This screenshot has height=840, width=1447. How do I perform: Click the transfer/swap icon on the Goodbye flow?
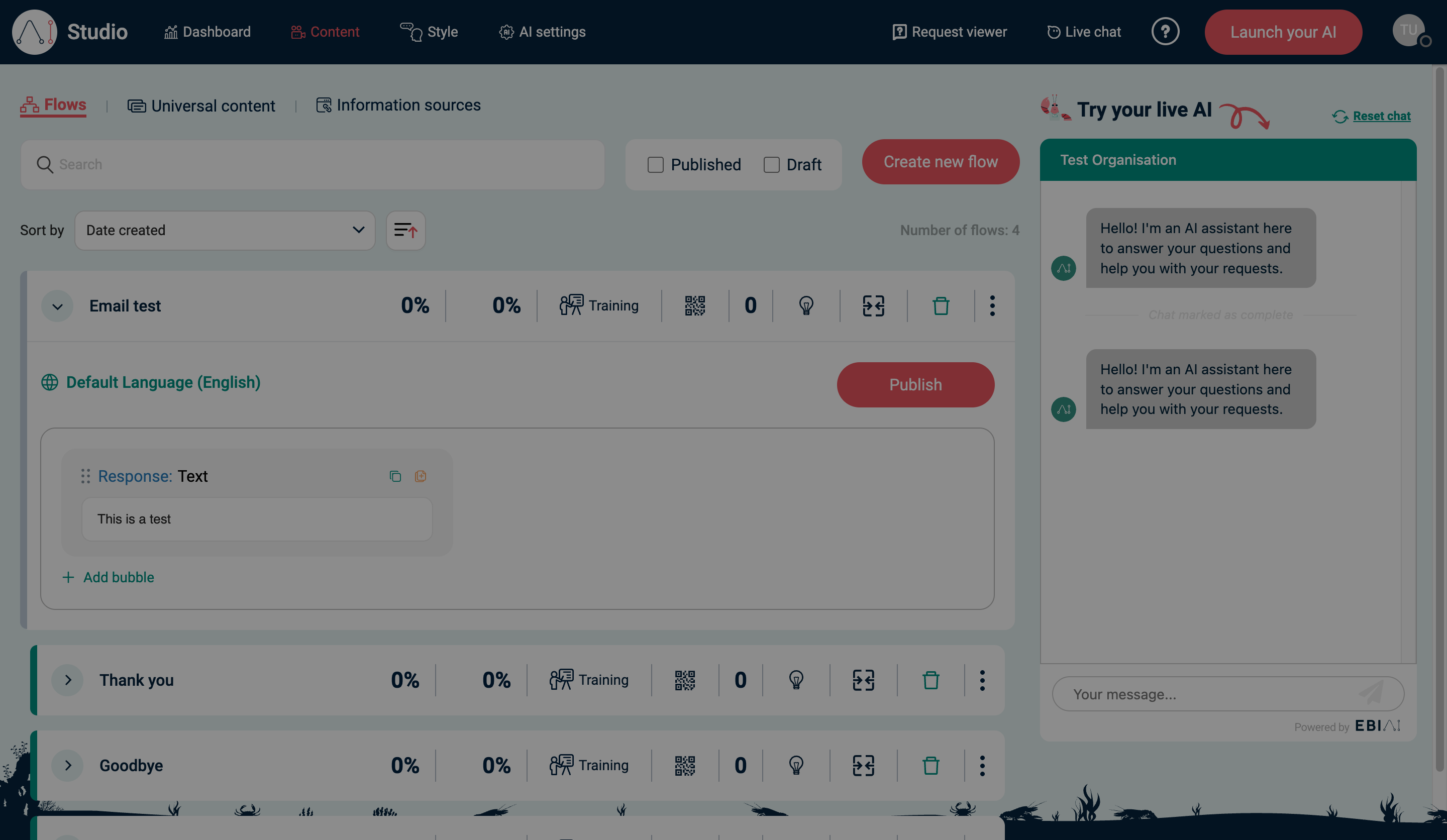point(864,765)
